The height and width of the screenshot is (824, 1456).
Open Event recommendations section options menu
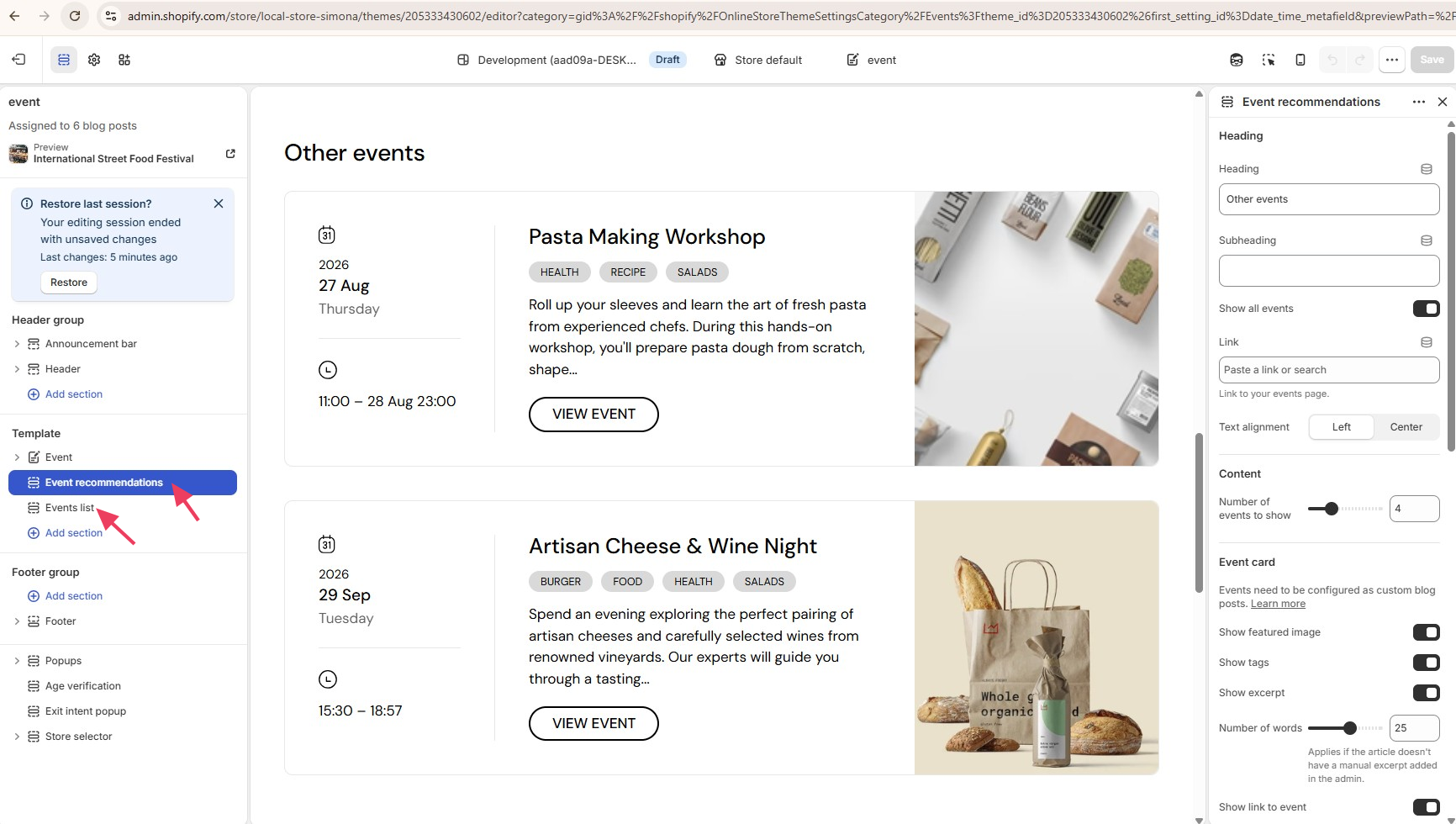[1419, 102]
